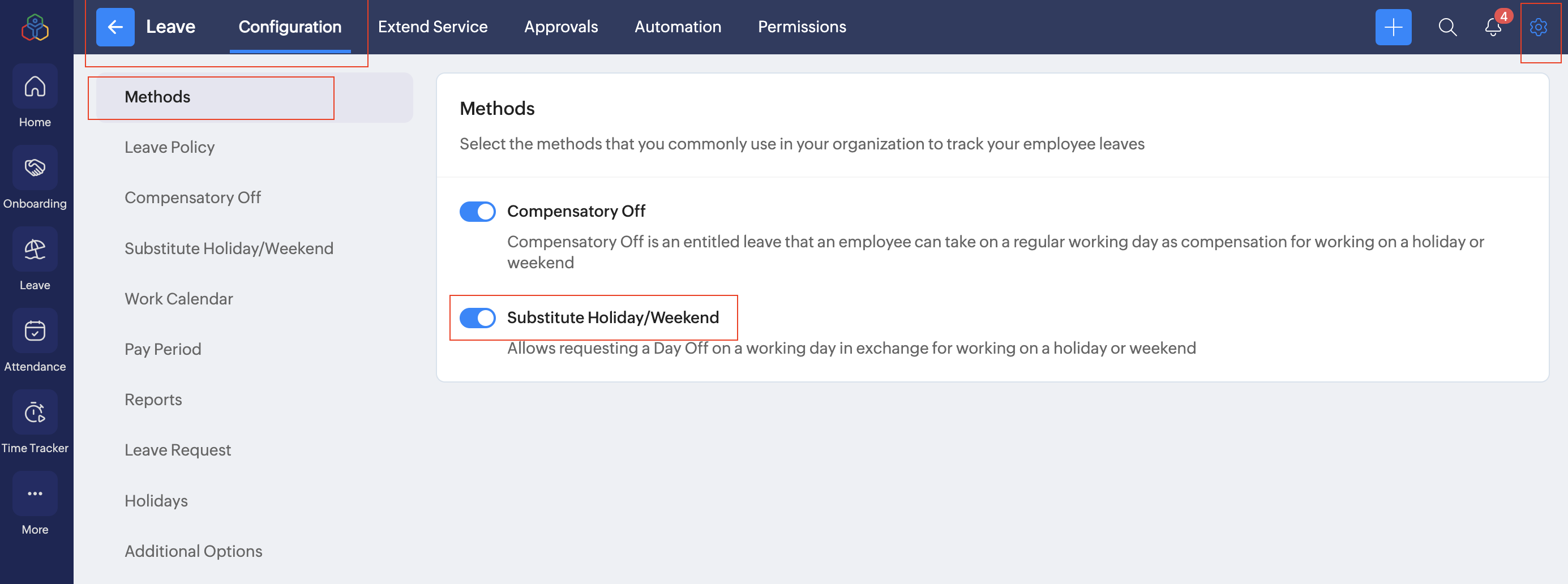
Task: Click the blue back arrow button
Action: 115,27
